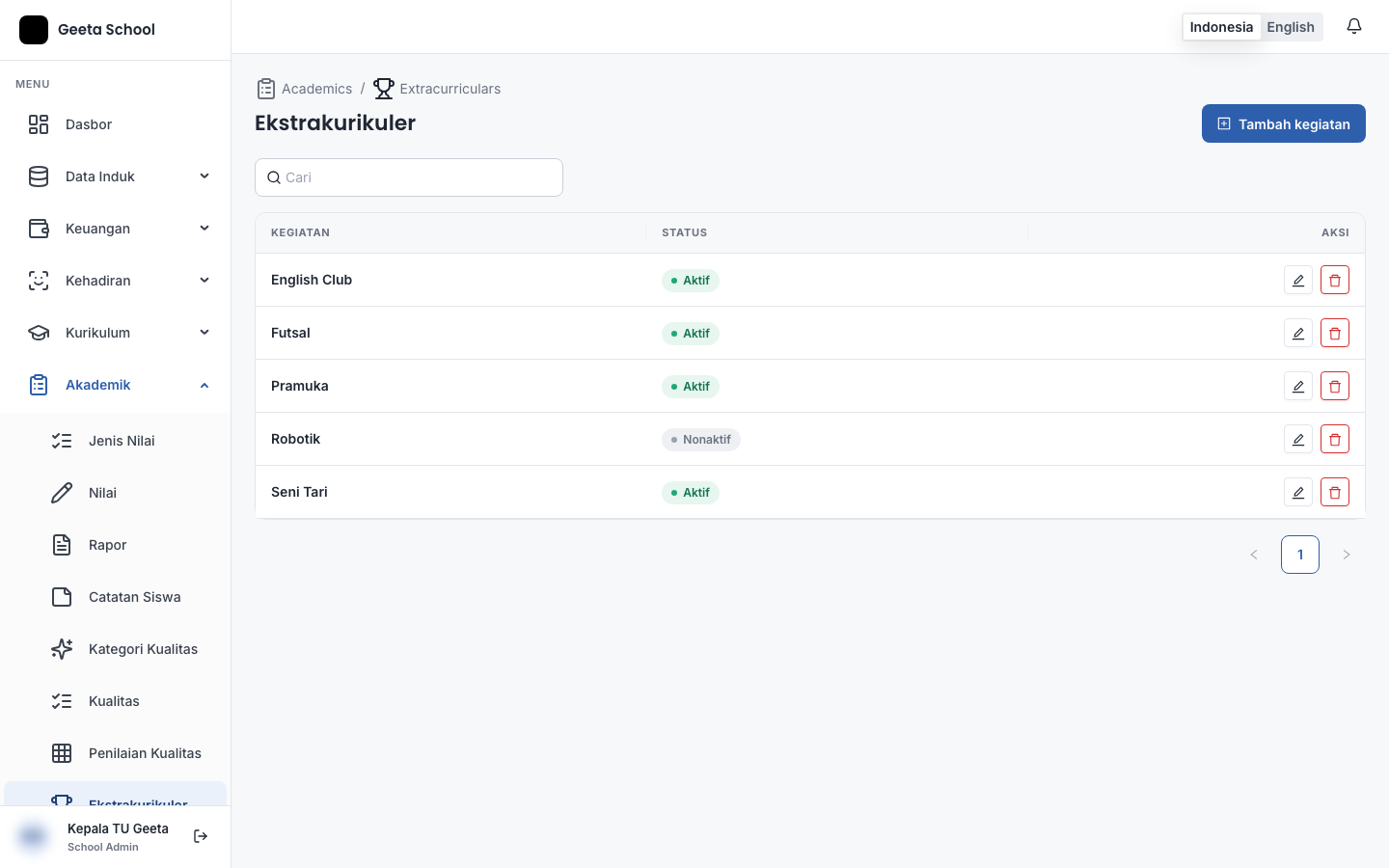Viewport: 1389px width, 868px height.
Task: Click the Academics breadcrumb clipboard icon
Action: pyautogui.click(x=266, y=89)
